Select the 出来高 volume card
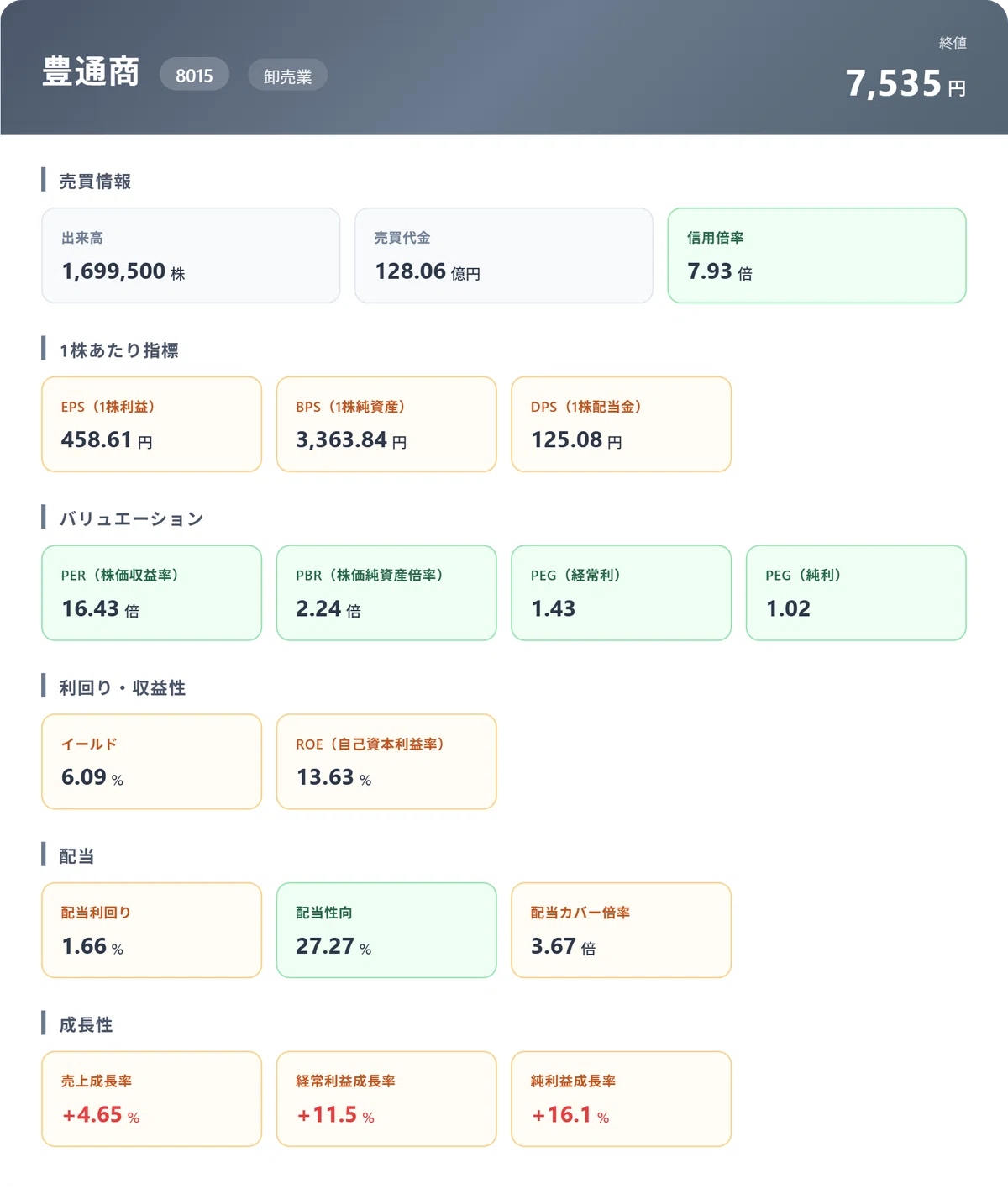 pyautogui.click(x=191, y=255)
